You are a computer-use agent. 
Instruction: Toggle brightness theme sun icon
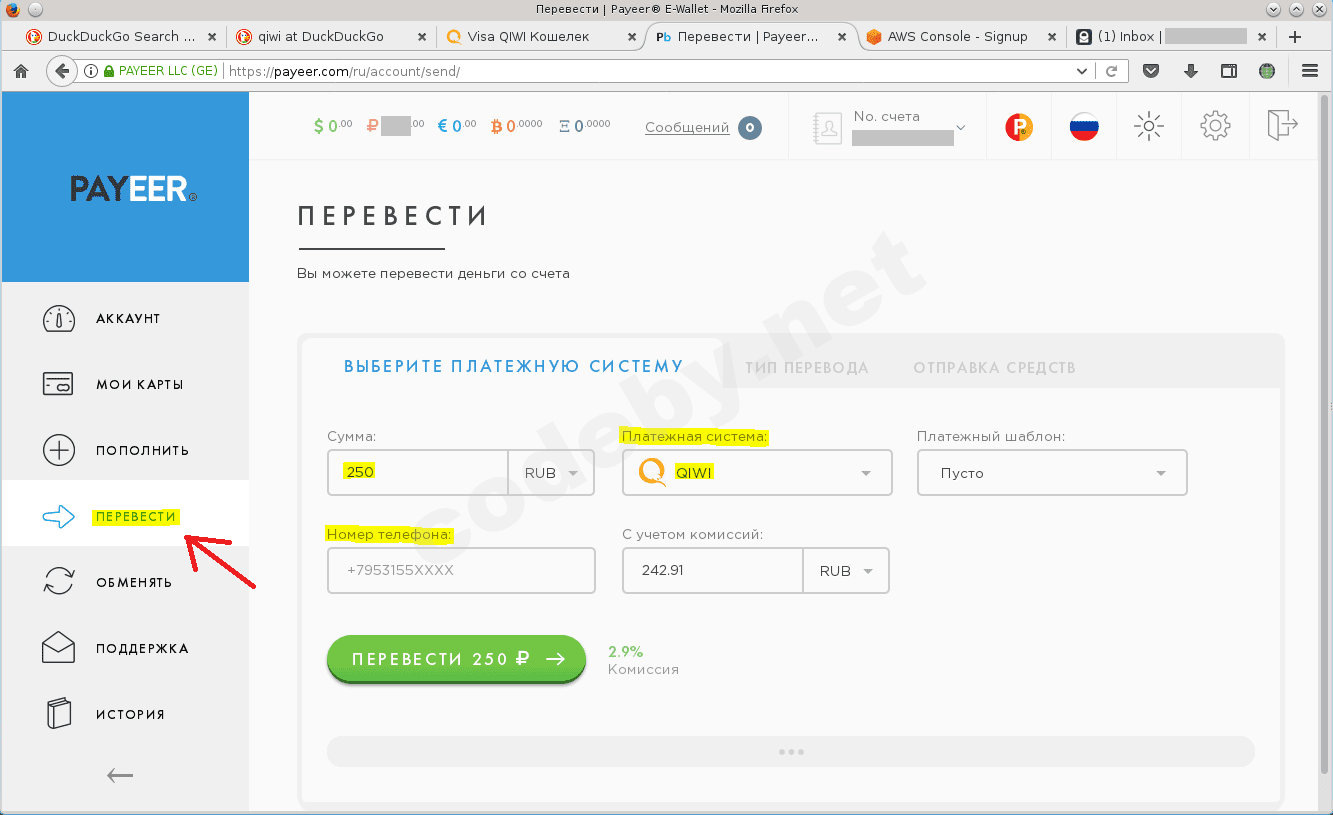click(x=1149, y=126)
